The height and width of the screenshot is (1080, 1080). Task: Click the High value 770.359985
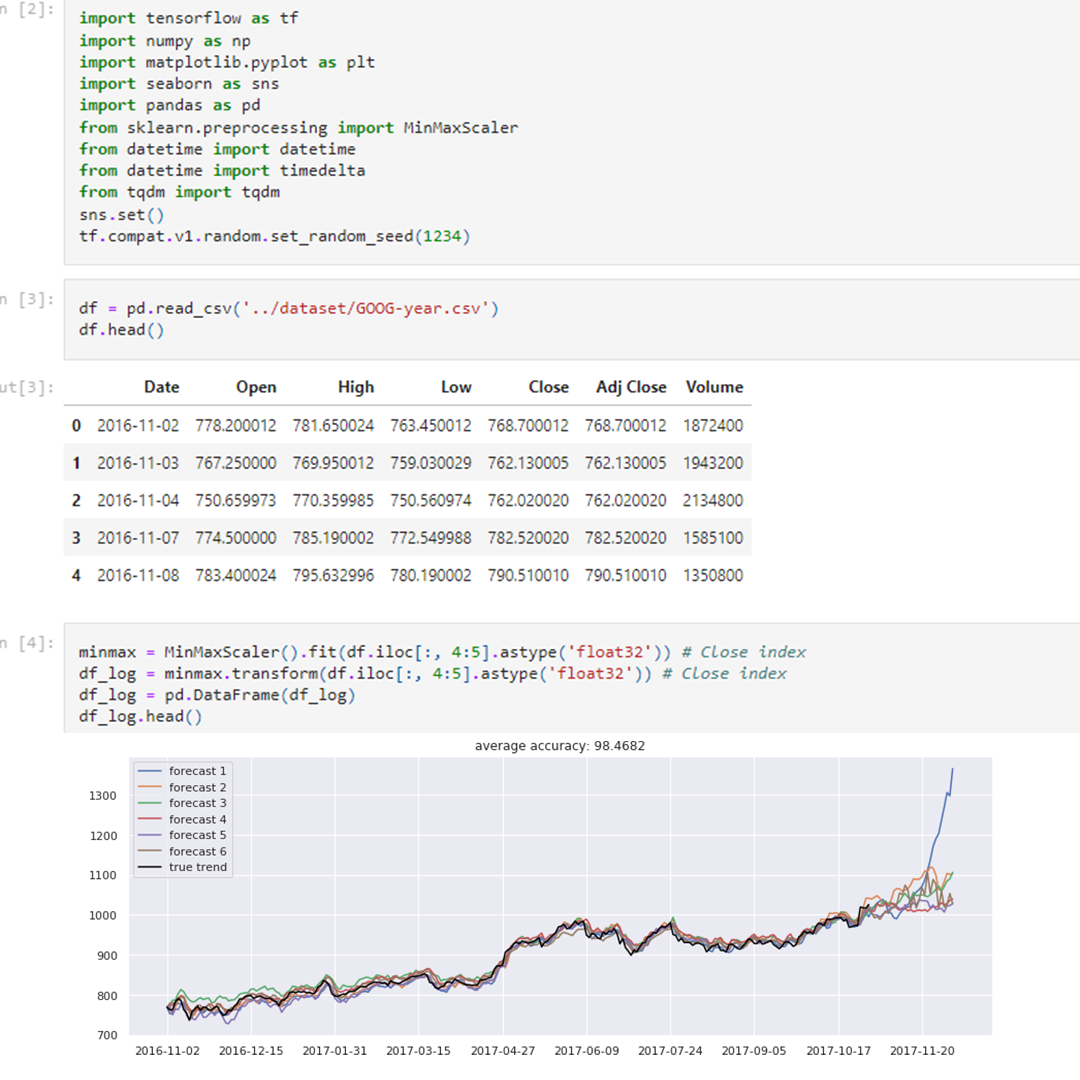coord(333,500)
